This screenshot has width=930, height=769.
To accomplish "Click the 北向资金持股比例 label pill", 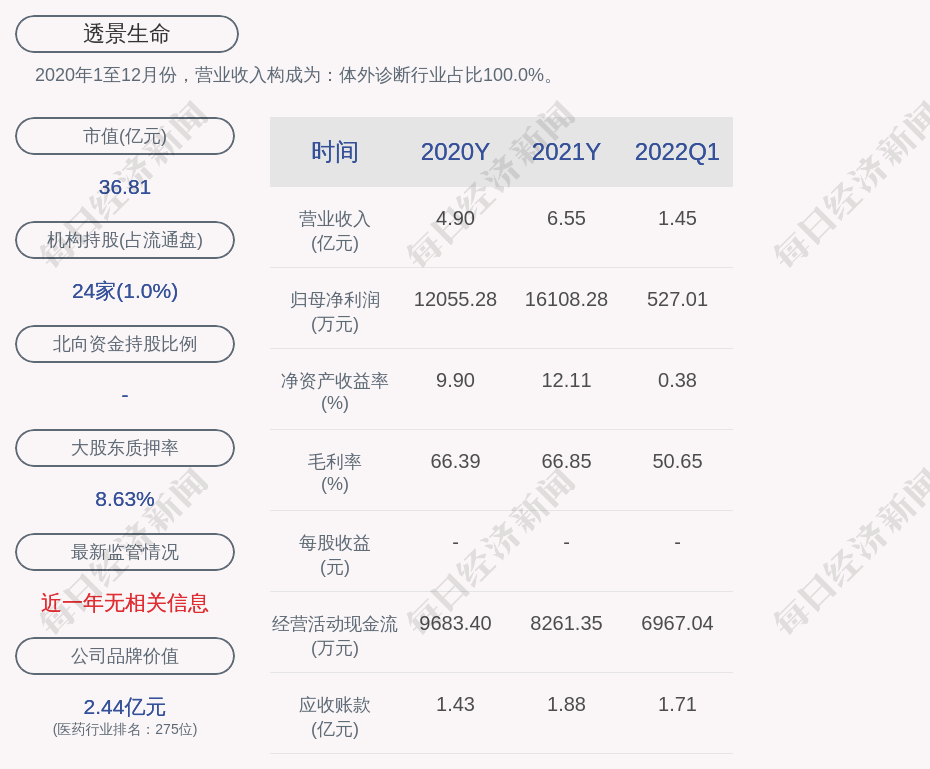I will tap(125, 344).
